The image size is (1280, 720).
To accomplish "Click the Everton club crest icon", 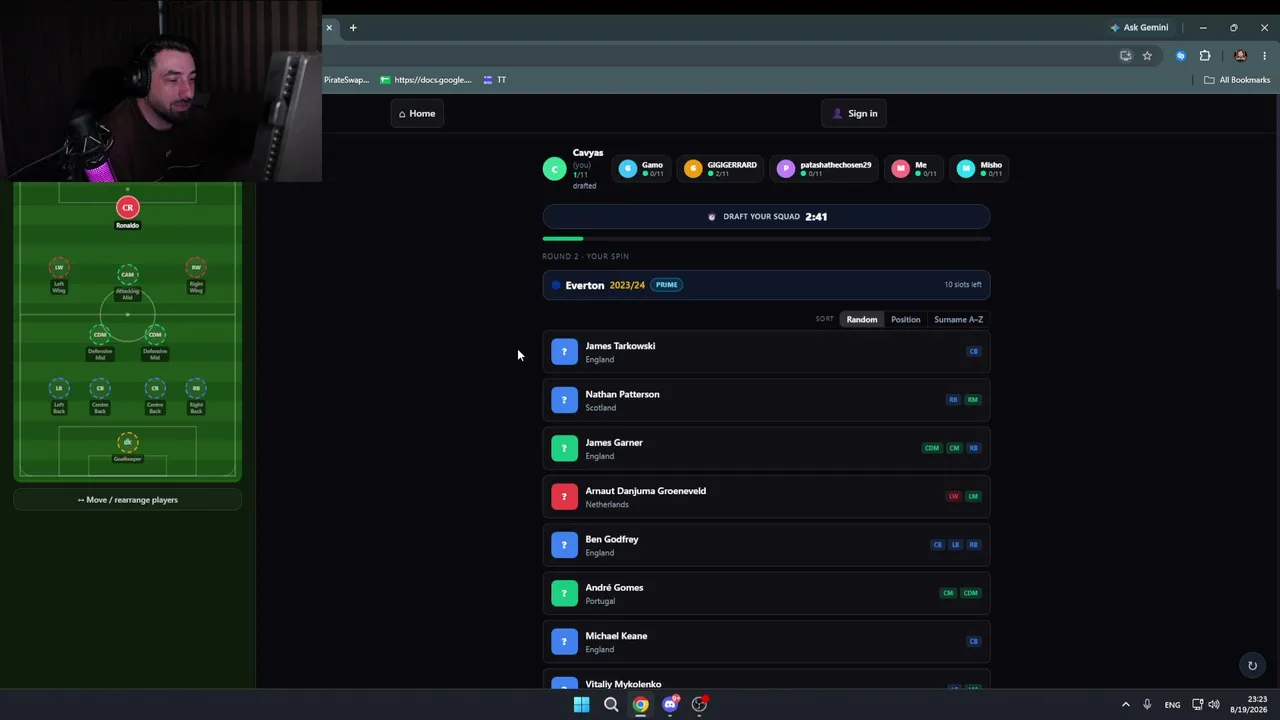I will pos(556,285).
